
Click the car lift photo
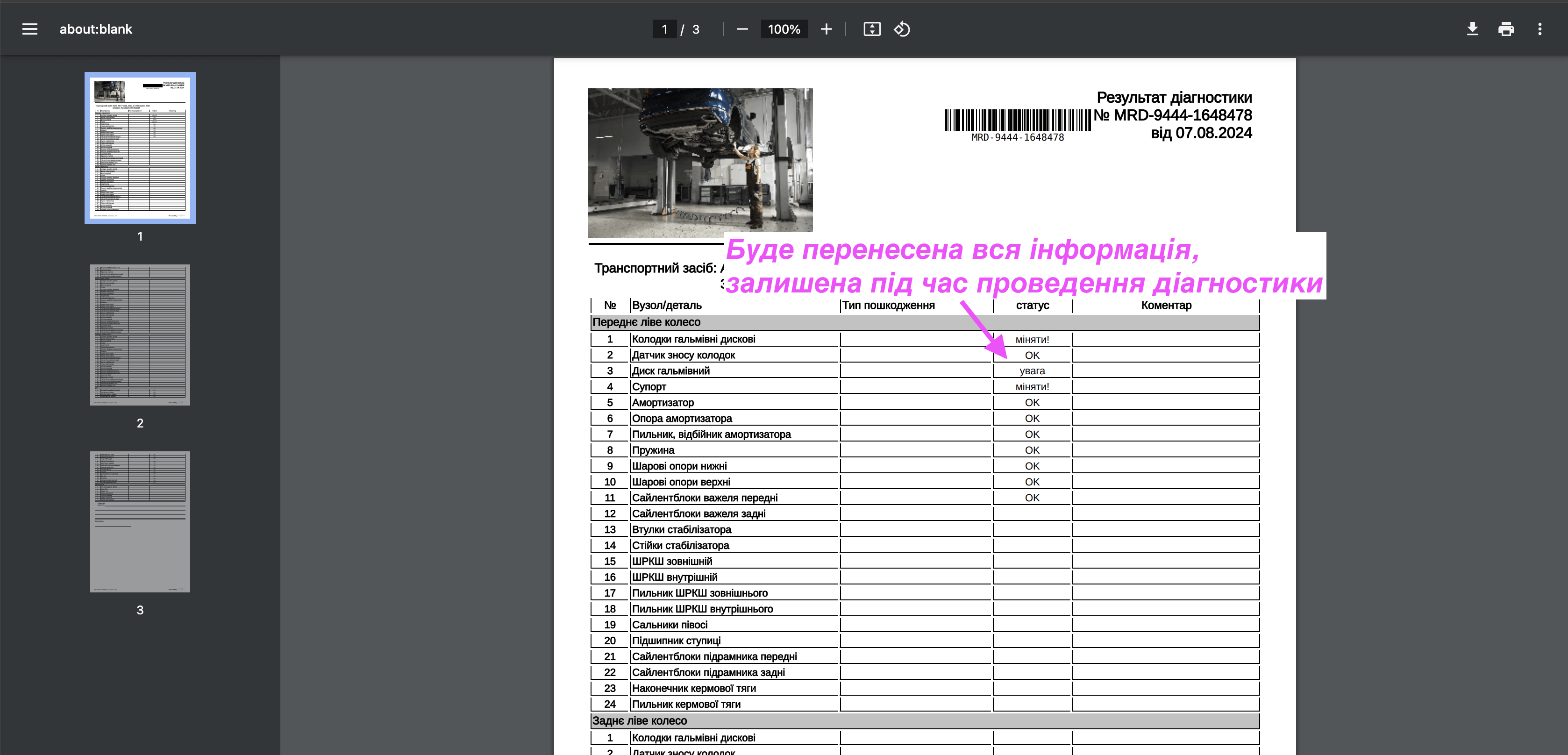pos(700,161)
